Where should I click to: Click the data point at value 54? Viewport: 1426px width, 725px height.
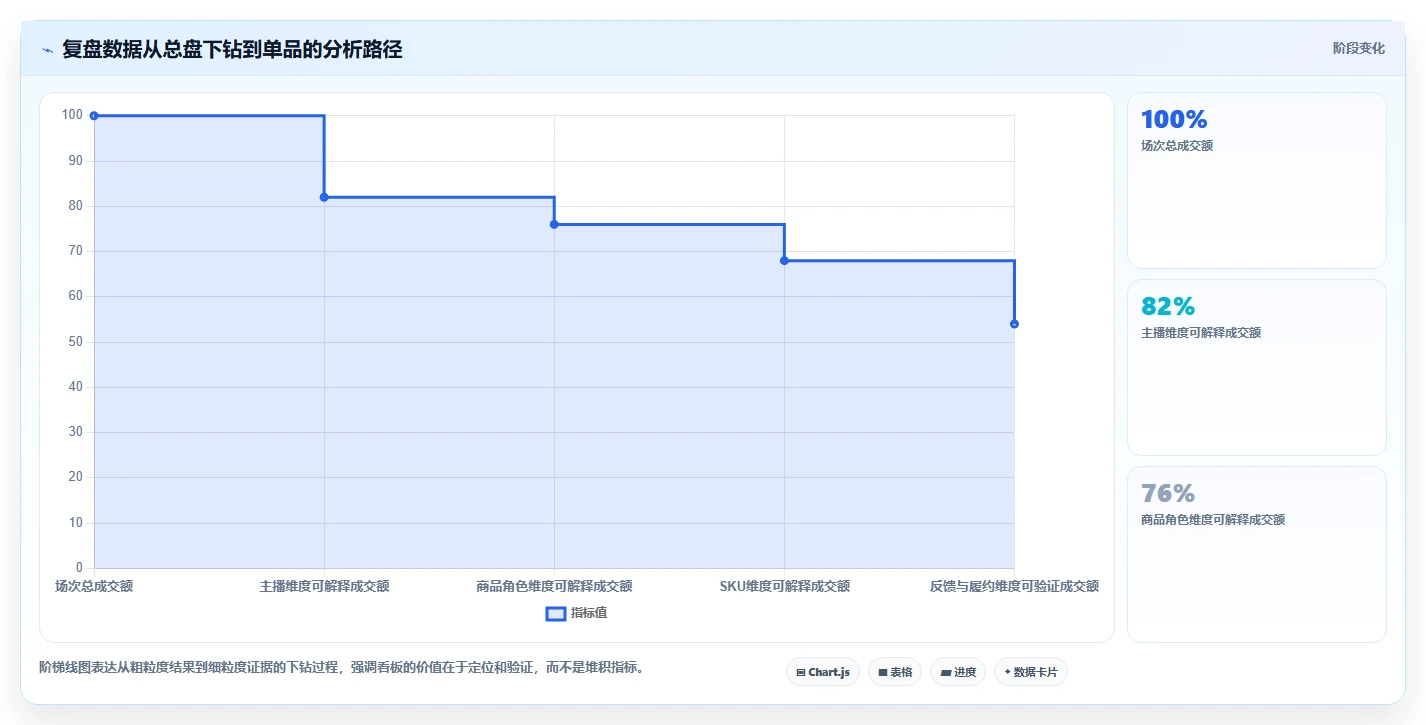click(x=1014, y=324)
